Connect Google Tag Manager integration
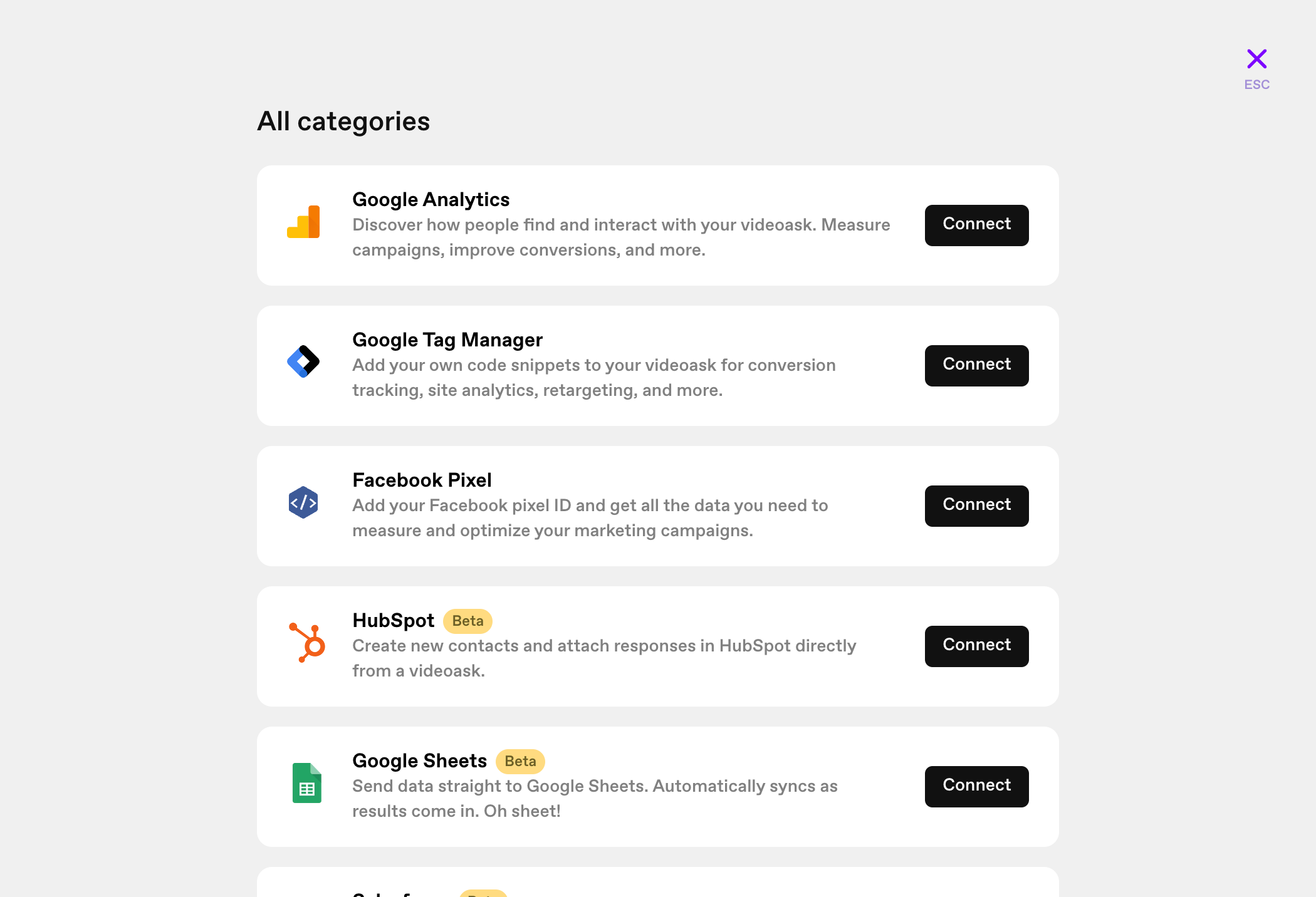Screen dimensions: 1316x897 point(977,366)
